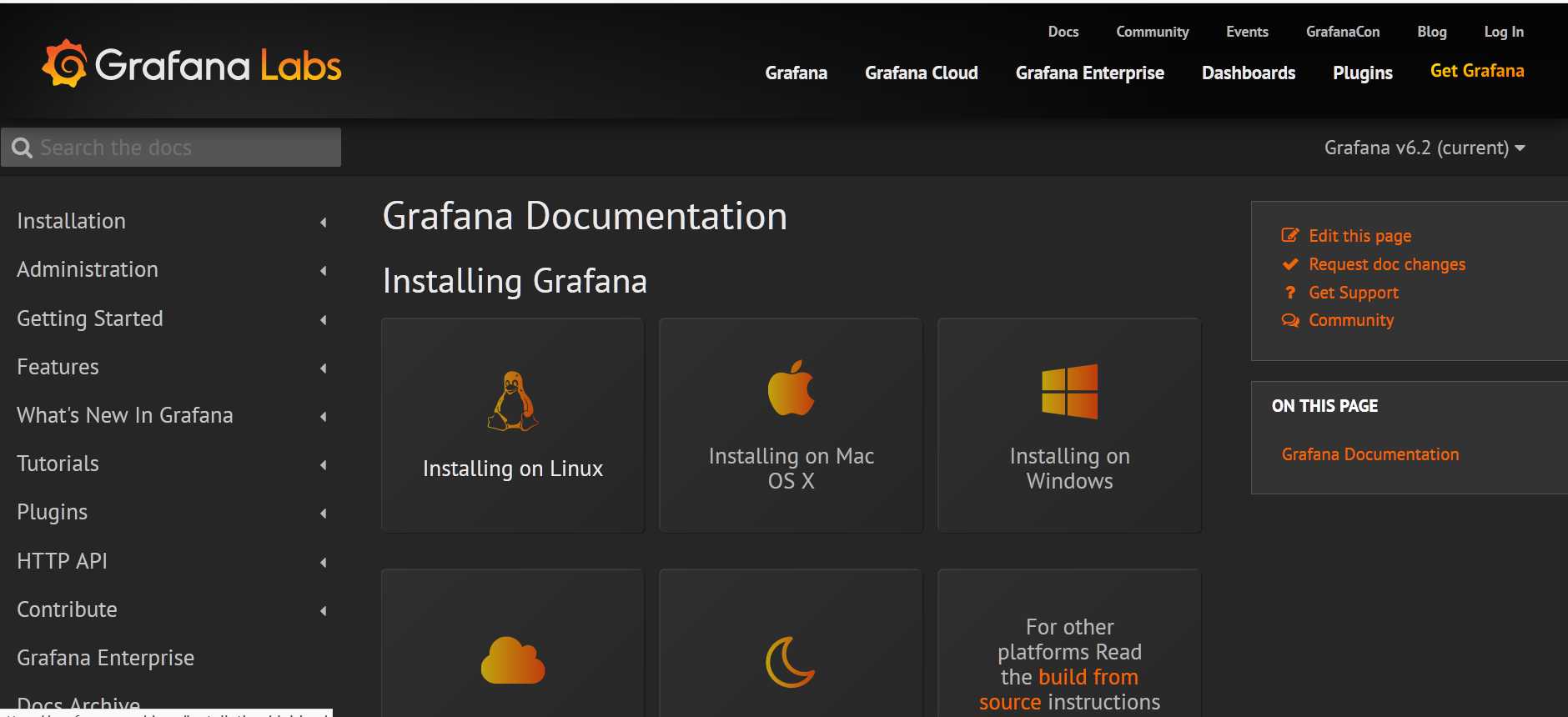Open the Docs top link
The image size is (1568, 717).
[x=1063, y=32]
